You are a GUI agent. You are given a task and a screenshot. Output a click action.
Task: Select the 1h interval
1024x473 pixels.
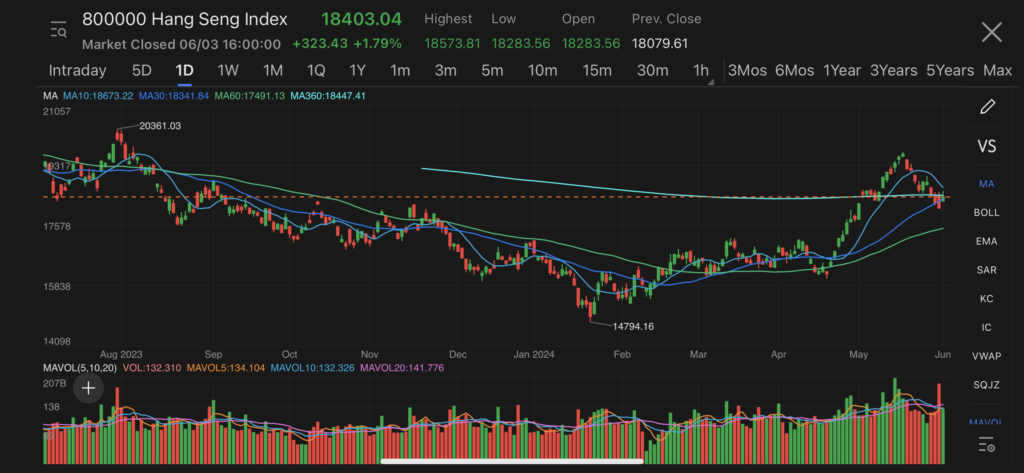click(701, 71)
